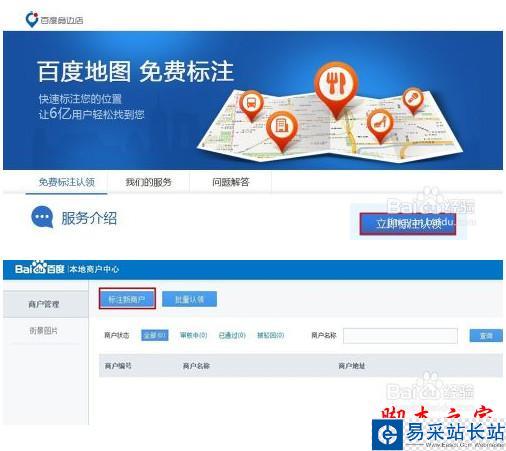Filter merchants by 全部 status
Image resolution: width=506 pixels, height=451 pixels.
155,335
